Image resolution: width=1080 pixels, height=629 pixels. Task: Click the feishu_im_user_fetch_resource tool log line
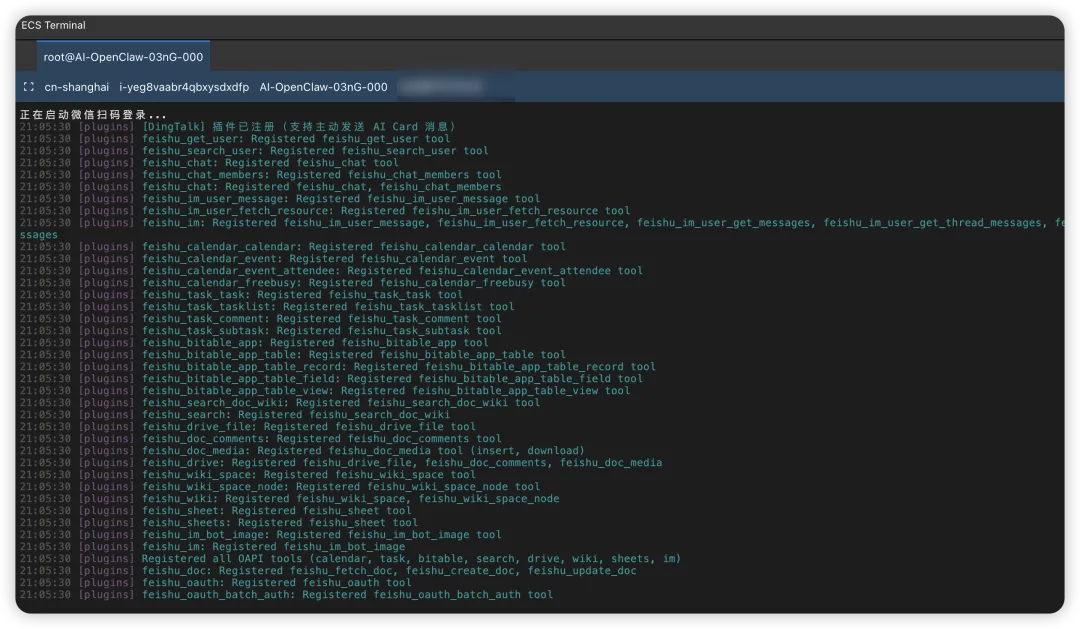coord(324,211)
